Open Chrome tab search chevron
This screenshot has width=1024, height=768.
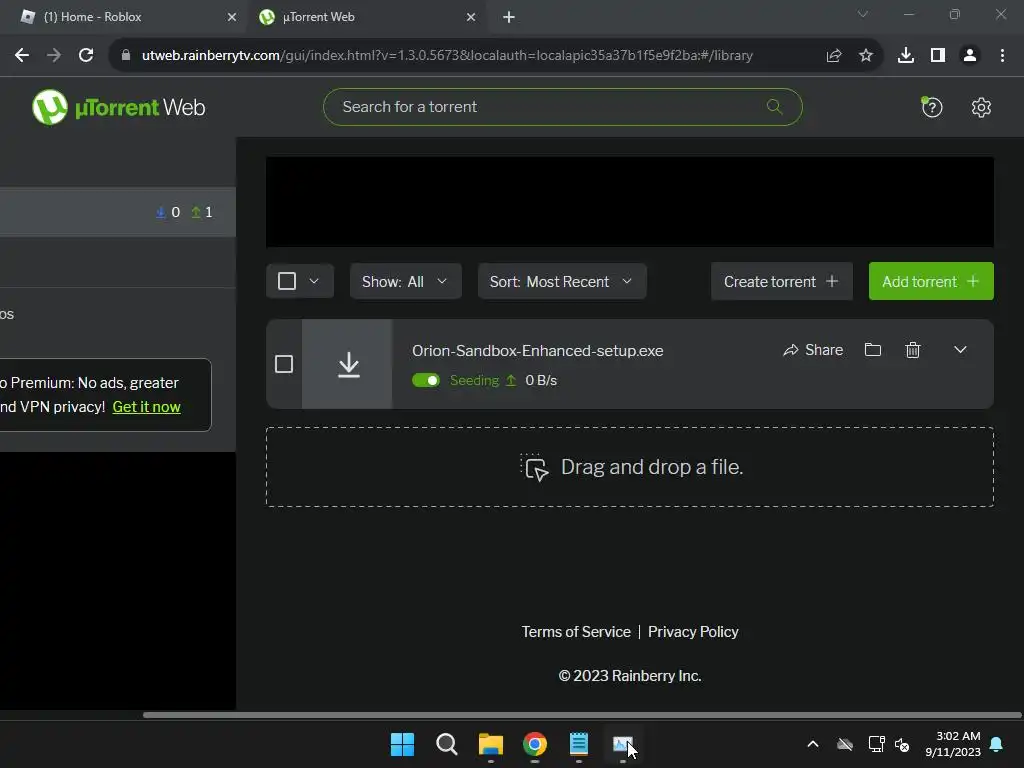click(x=862, y=14)
